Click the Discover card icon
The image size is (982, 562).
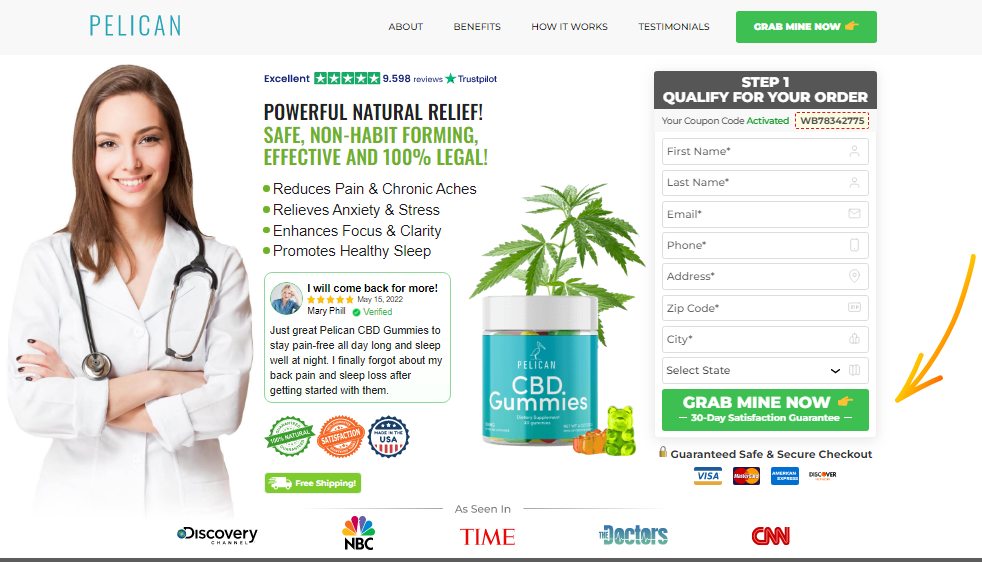(822, 475)
